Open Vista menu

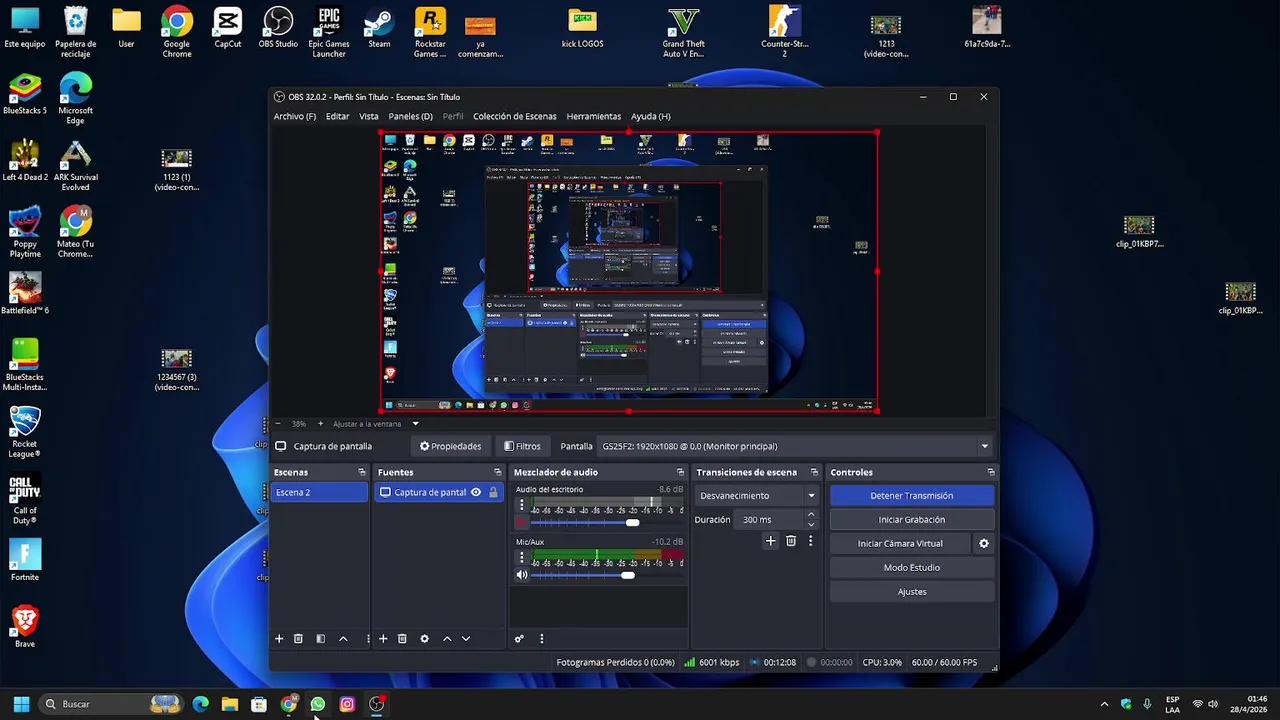[369, 116]
